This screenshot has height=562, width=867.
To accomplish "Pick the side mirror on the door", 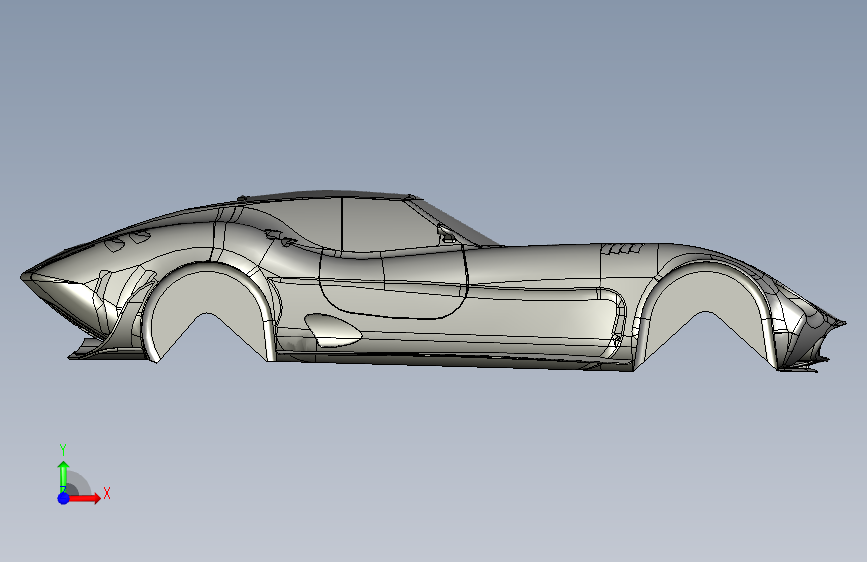I will [x=446, y=232].
